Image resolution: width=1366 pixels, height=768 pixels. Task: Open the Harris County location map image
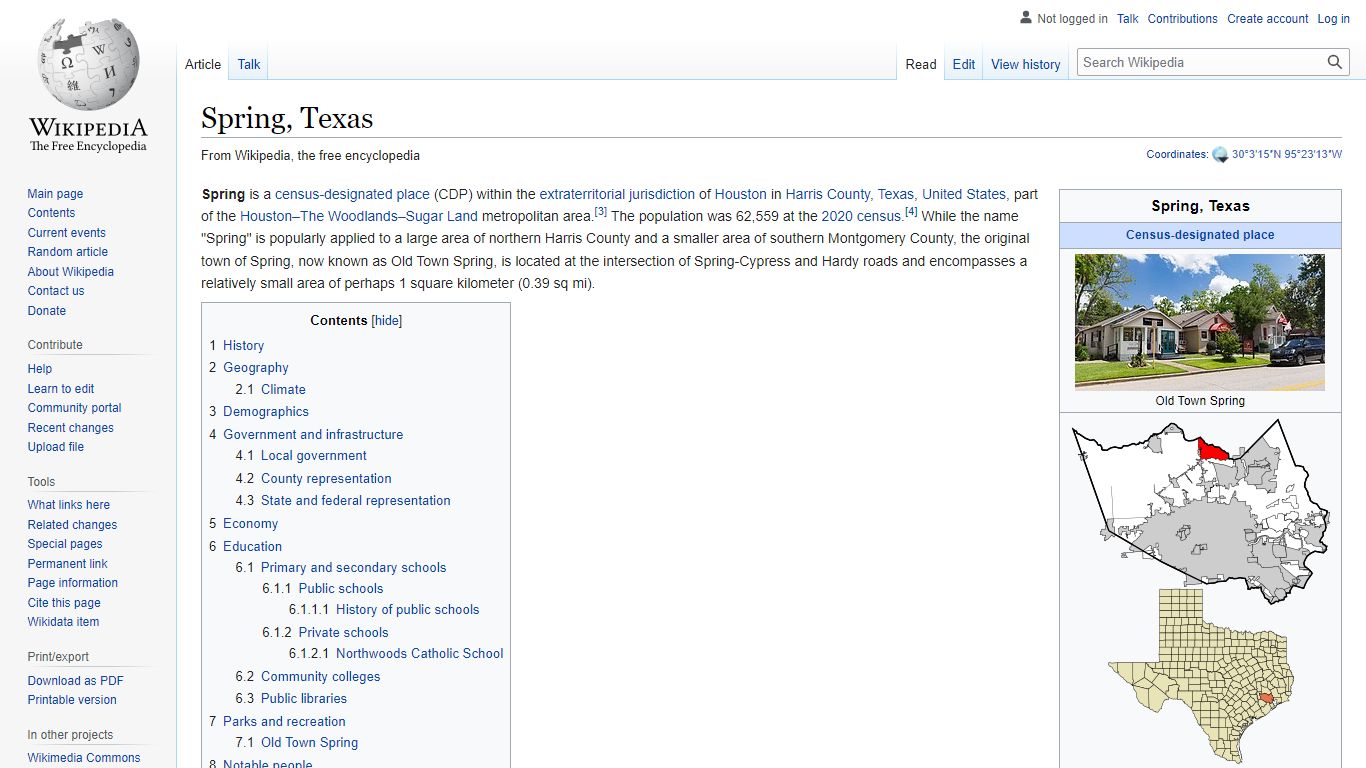click(x=1200, y=512)
